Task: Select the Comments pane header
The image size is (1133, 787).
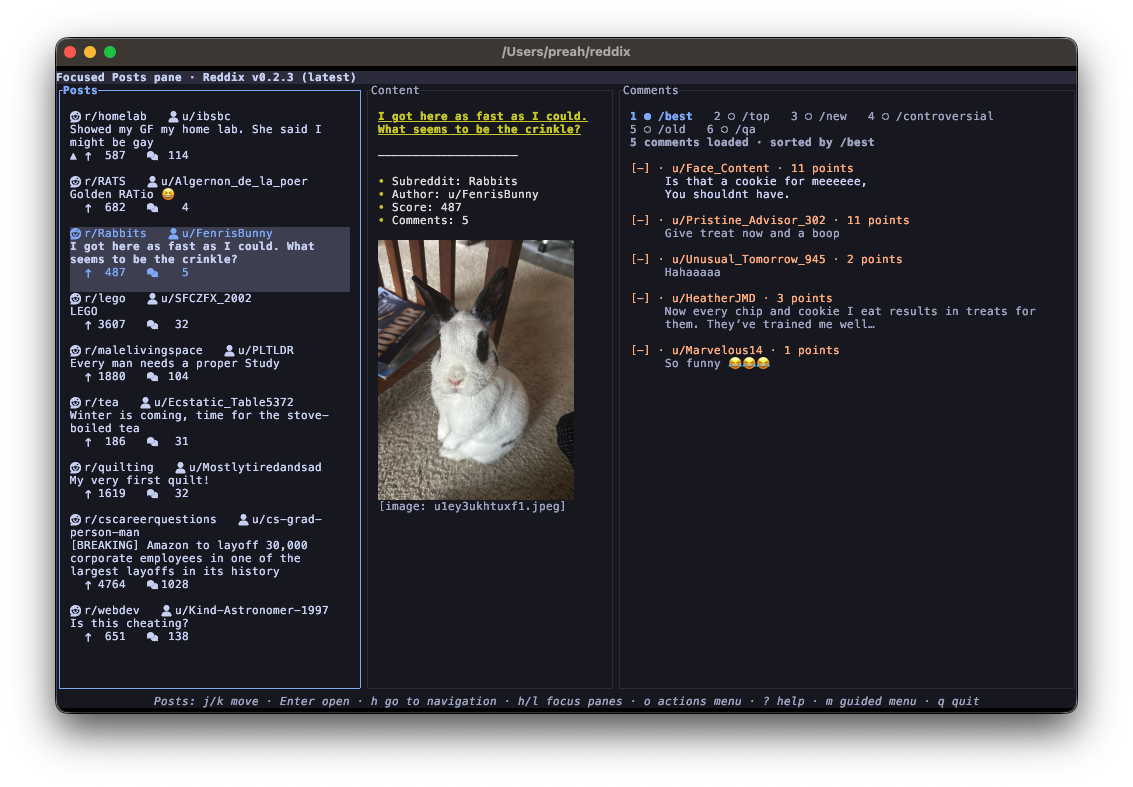Action: click(650, 89)
